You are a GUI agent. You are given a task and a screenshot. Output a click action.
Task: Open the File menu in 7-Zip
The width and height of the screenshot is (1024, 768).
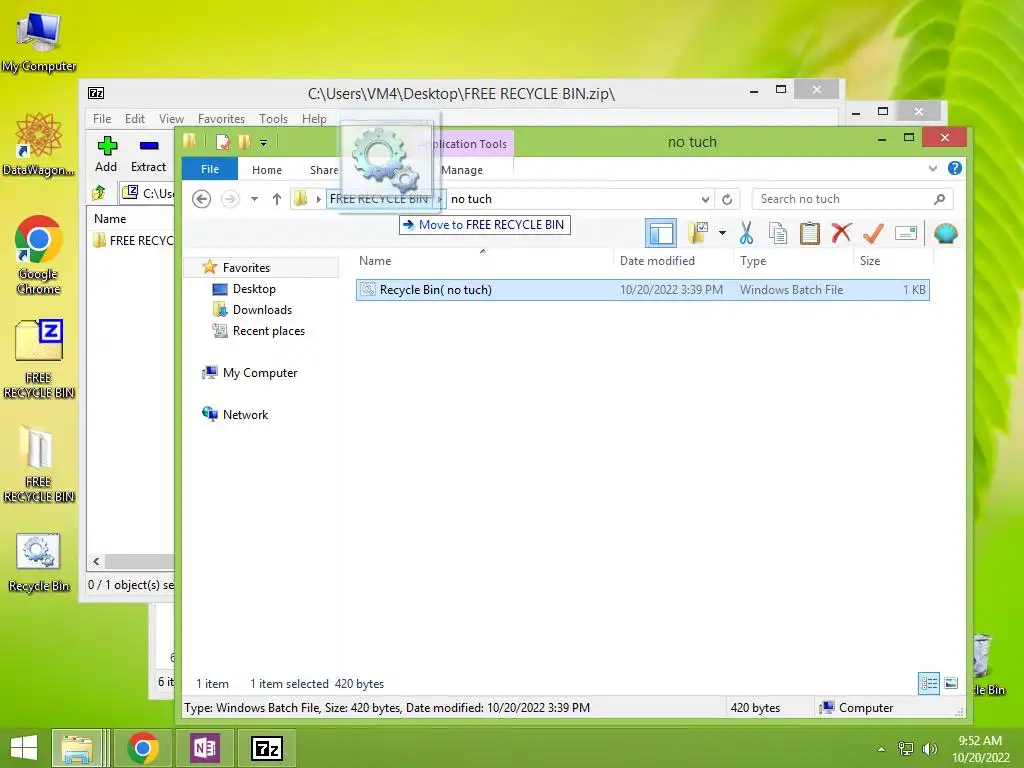click(102, 119)
